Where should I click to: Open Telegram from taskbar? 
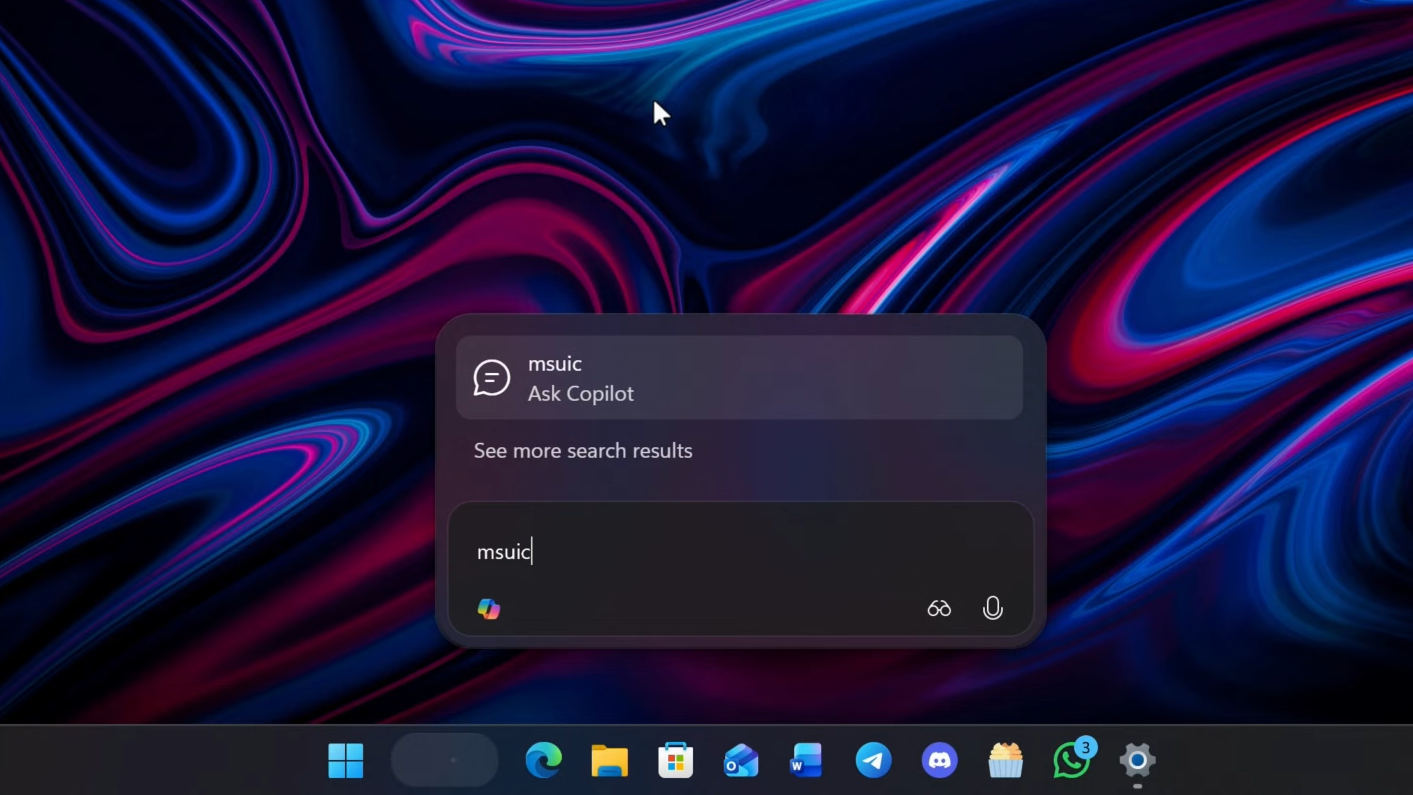pyautogui.click(x=873, y=761)
